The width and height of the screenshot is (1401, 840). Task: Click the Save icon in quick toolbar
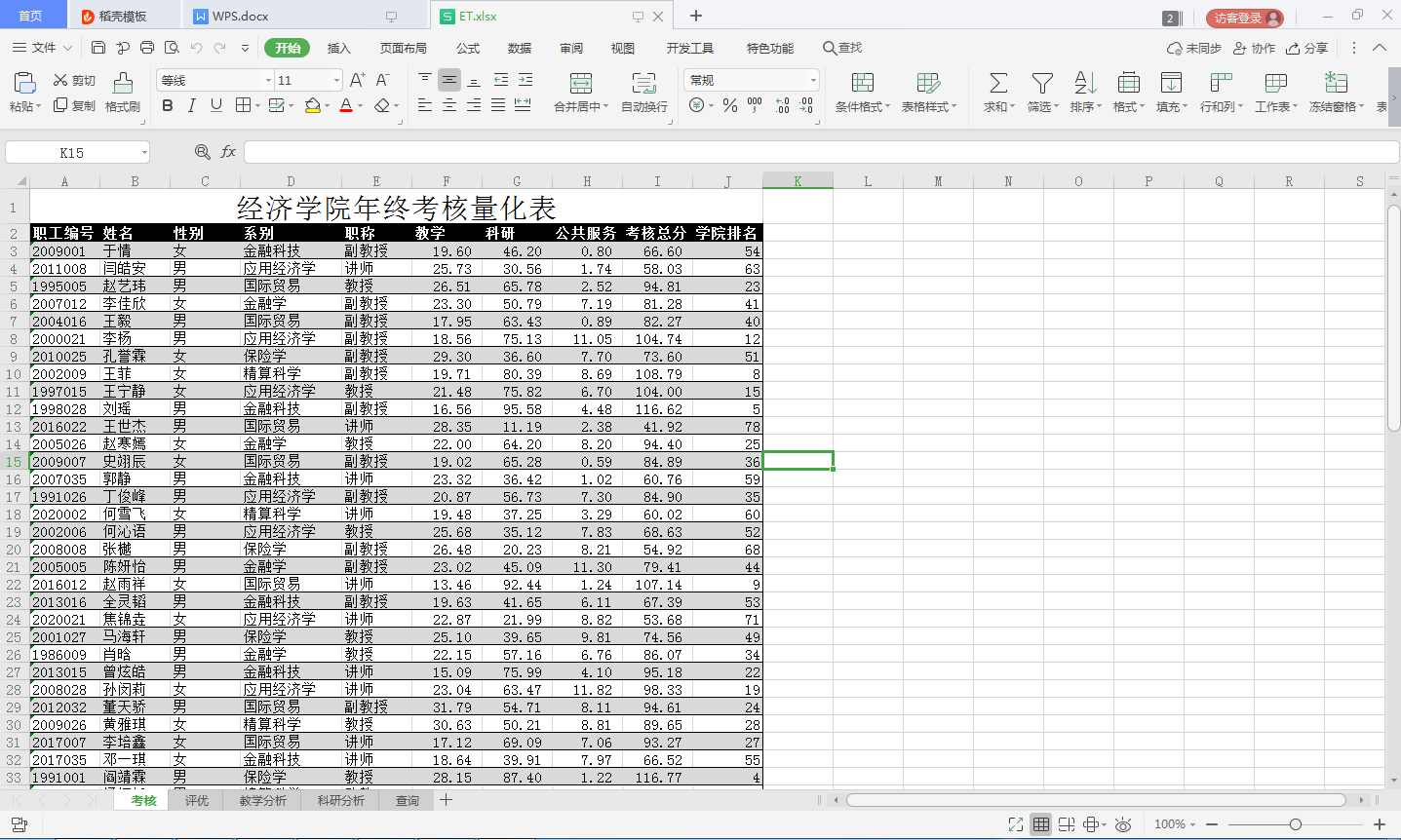[98, 48]
